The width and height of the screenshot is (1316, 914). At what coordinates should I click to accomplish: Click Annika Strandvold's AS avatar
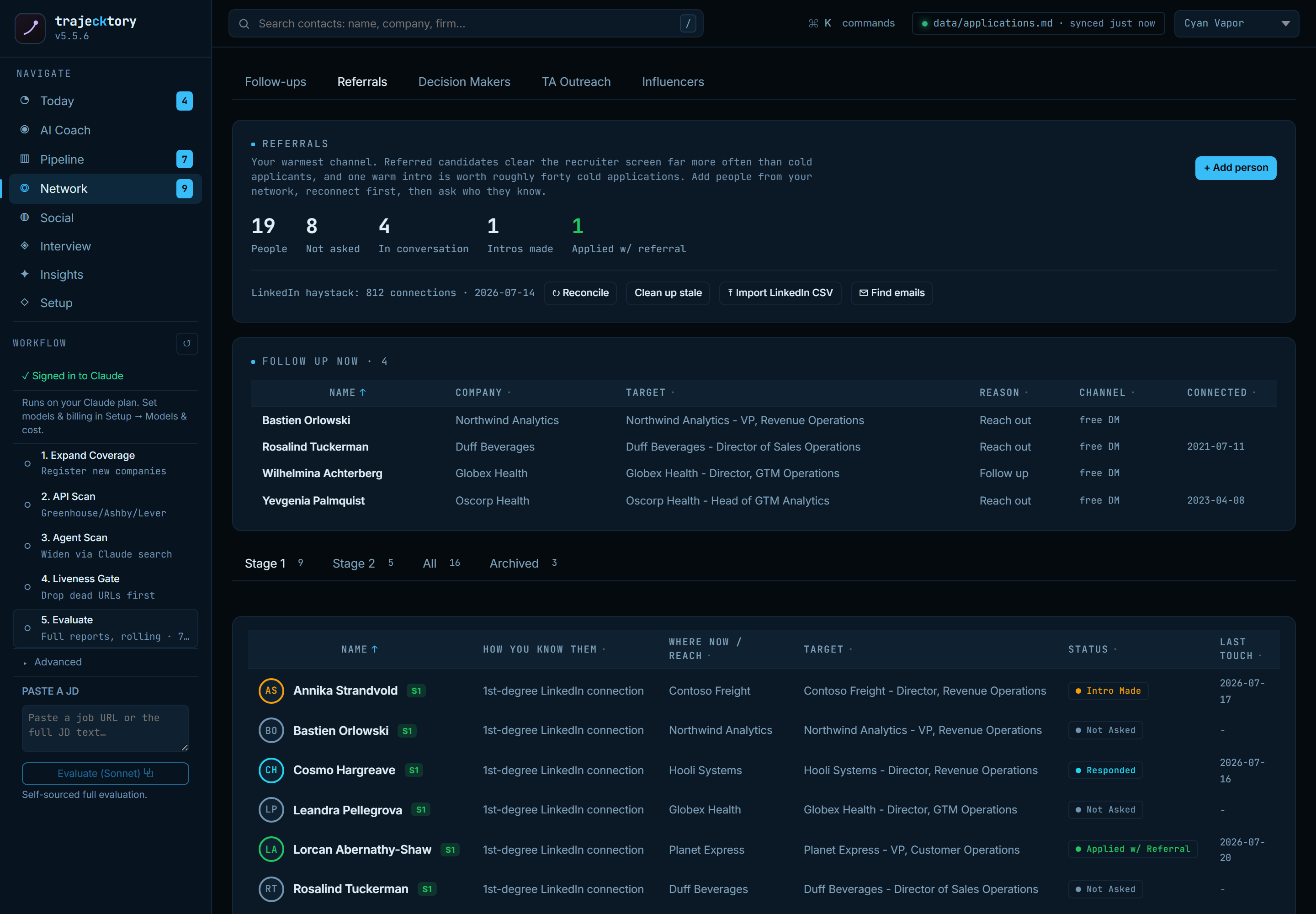(x=271, y=691)
